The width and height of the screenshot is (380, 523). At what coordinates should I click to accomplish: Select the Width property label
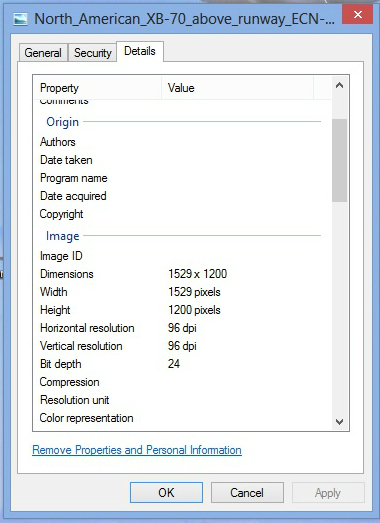[x=54, y=292]
